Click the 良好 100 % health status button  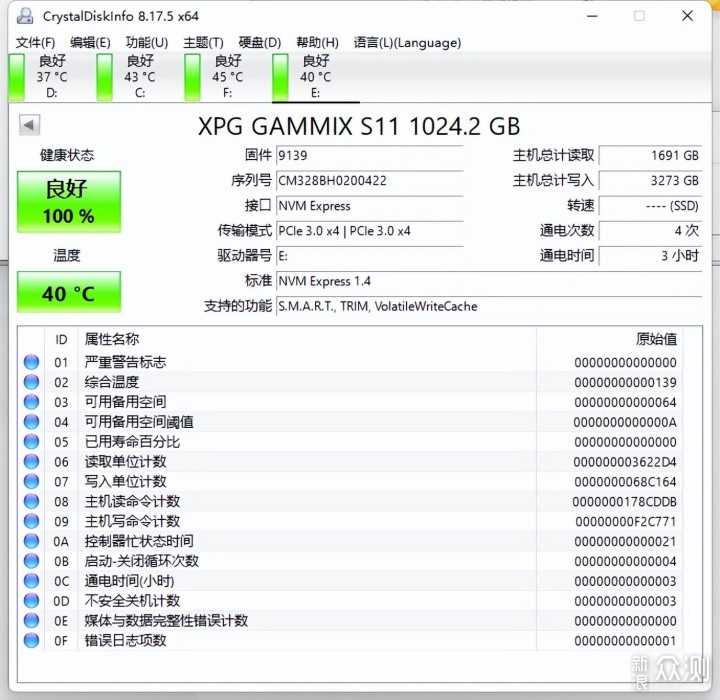69,202
